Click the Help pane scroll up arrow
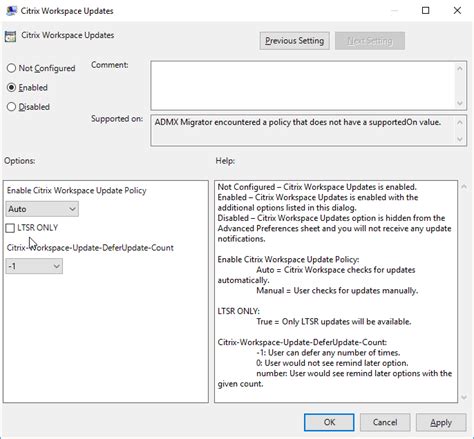The height and width of the screenshot is (439, 474). (x=464, y=187)
